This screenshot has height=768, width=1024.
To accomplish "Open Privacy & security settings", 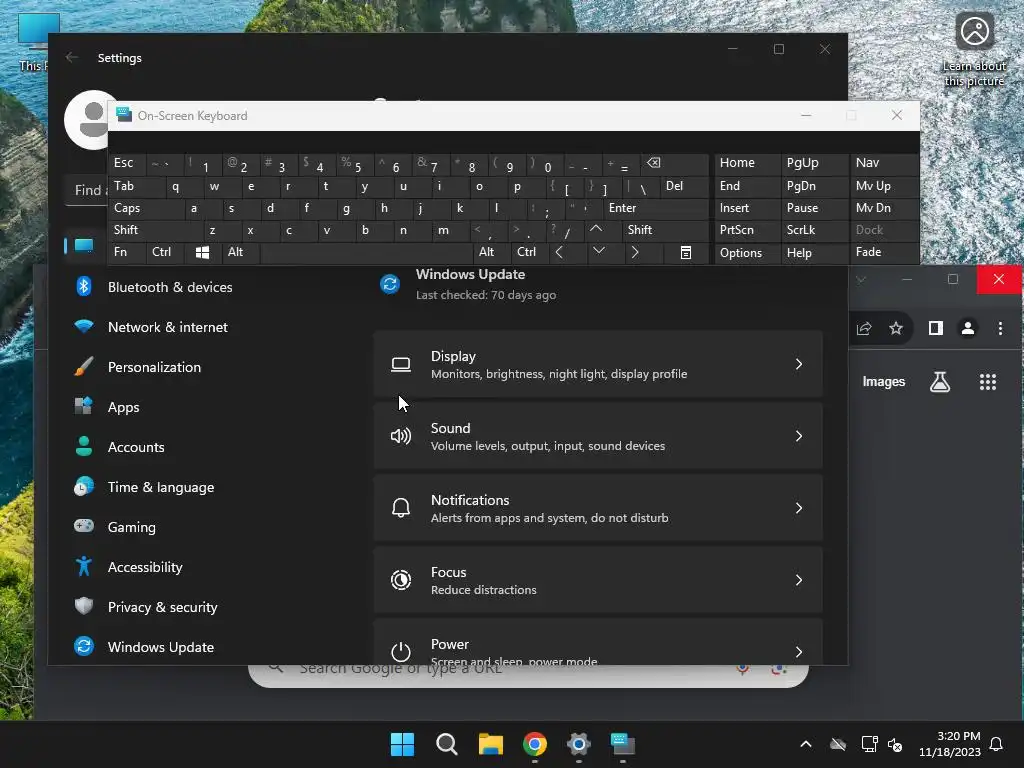I will pyautogui.click(x=162, y=607).
